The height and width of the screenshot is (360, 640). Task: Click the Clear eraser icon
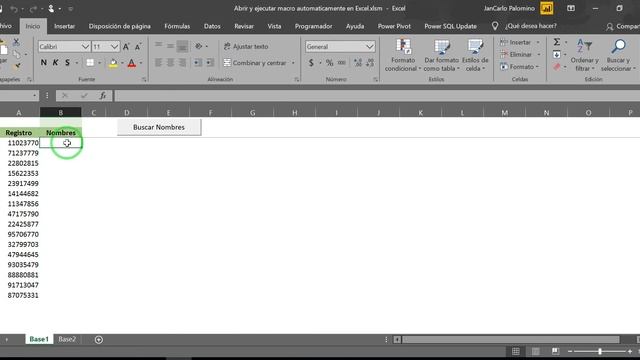pyautogui.click(x=557, y=67)
